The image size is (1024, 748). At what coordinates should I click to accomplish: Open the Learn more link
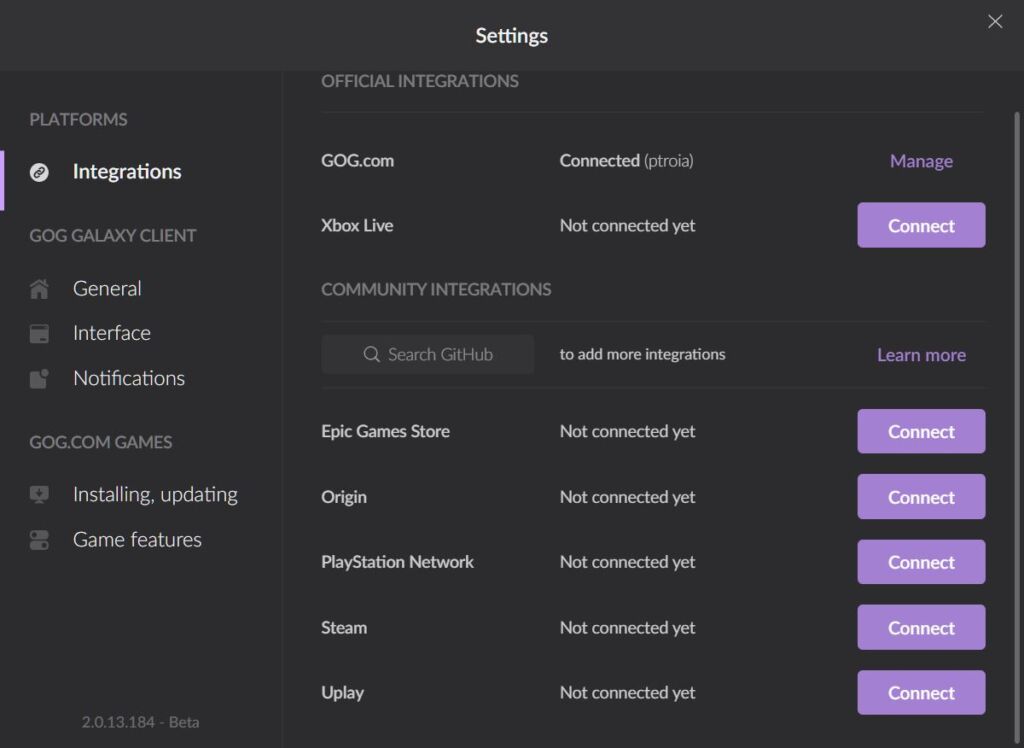coord(921,355)
